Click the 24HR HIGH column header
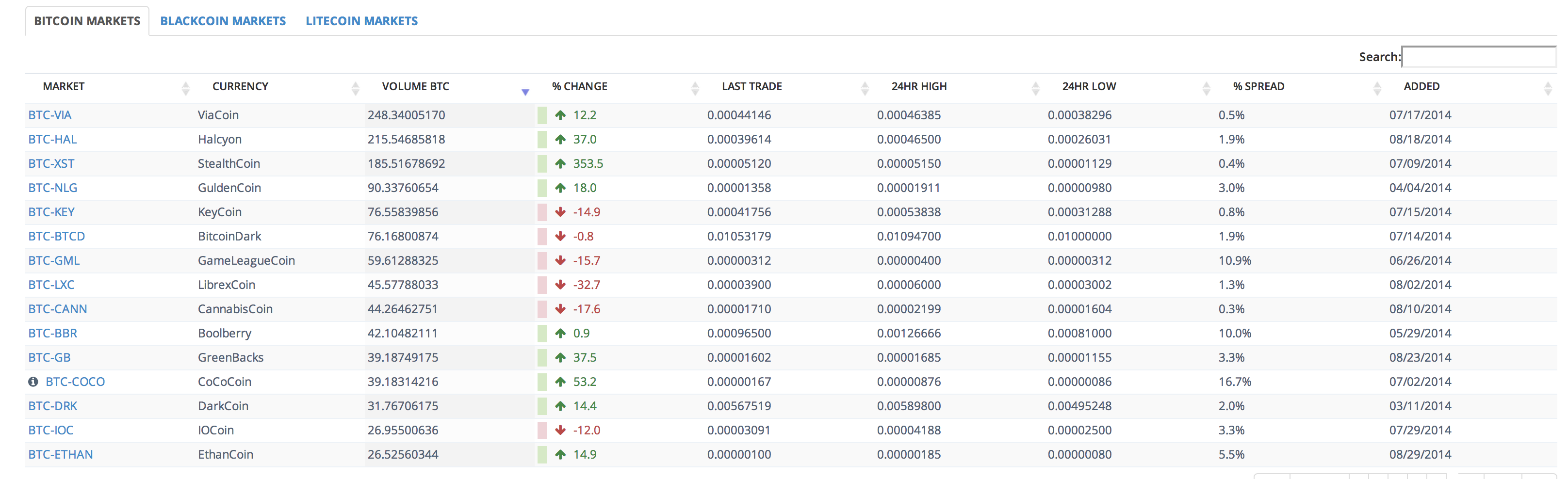The width and height of the screenshot is (1568, 479). (919, 86)
